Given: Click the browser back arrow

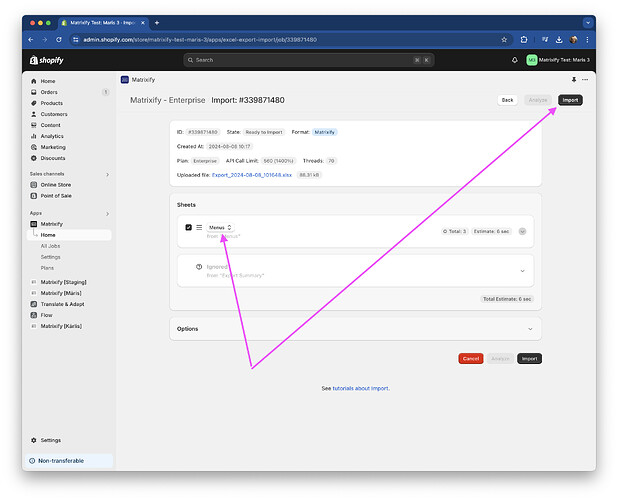Looking at the screenshot, I should point(31,40).
